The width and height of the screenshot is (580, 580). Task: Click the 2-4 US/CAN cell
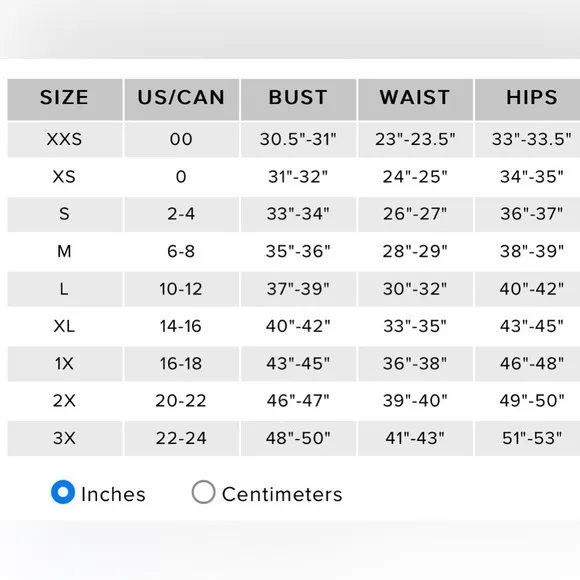(x=181, y=214)
